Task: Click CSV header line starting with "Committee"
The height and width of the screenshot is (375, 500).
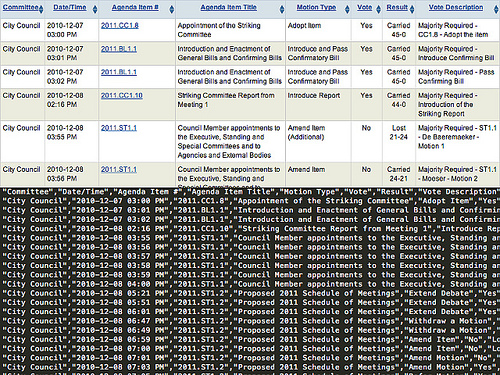Action: (x=250, y=192)
